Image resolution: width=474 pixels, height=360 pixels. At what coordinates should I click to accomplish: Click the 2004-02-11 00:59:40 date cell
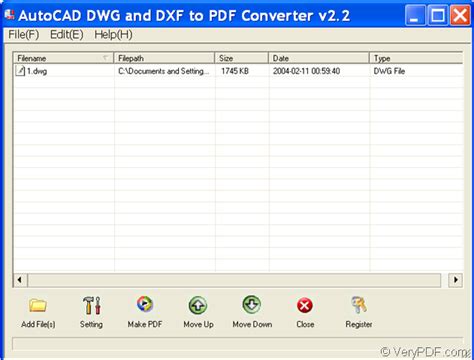[x=306, y=71]
